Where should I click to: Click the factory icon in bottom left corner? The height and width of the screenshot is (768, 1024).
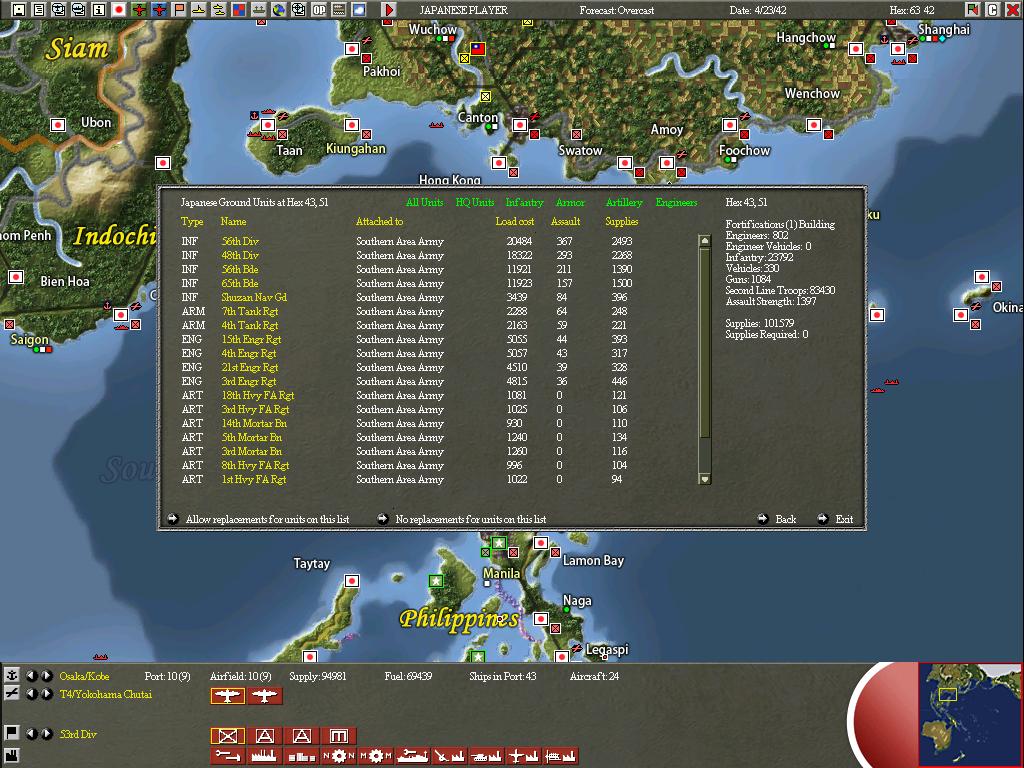pos(11,756)
